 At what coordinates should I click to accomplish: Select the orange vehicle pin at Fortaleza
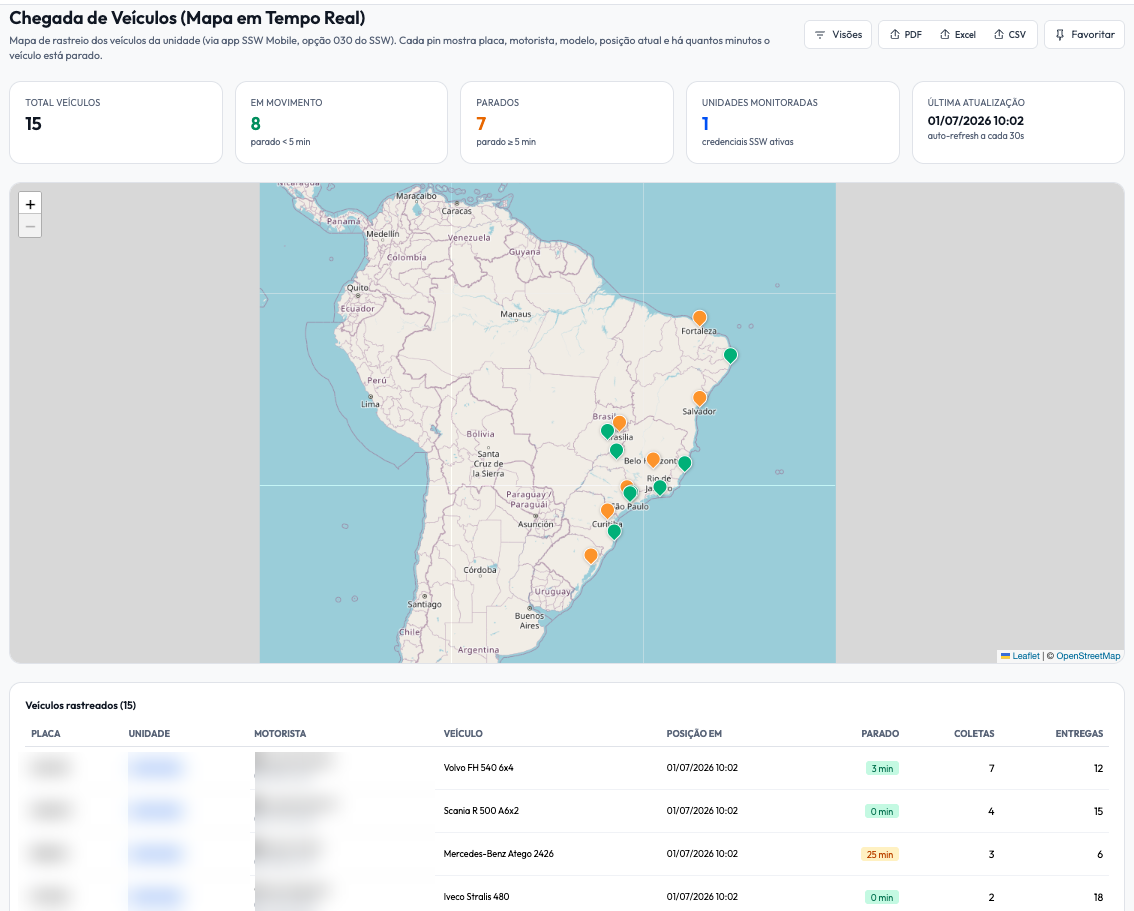pyautogui.click(x=699, y=318)
